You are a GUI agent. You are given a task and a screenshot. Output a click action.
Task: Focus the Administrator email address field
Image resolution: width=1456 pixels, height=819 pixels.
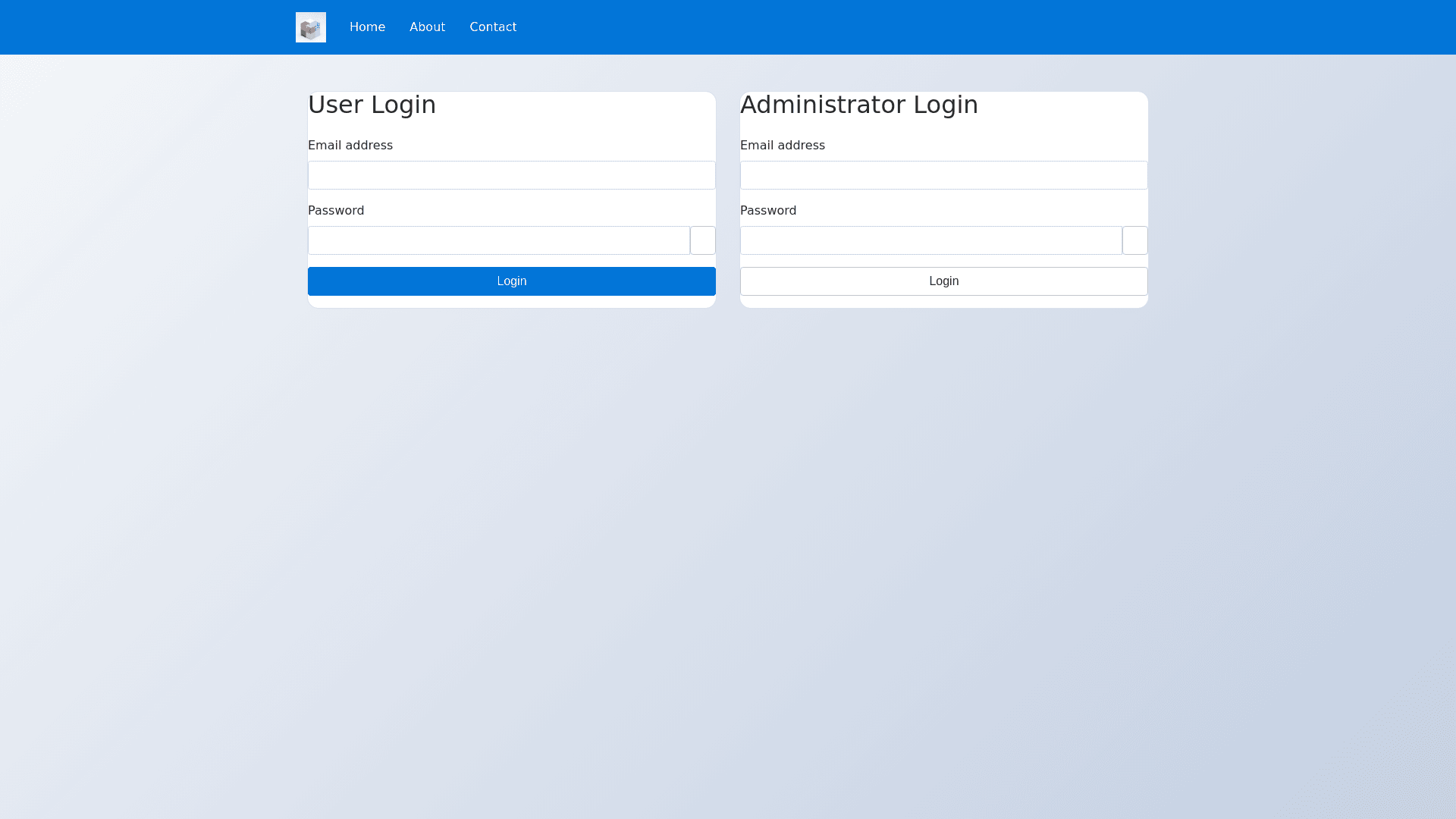[943, 175]
